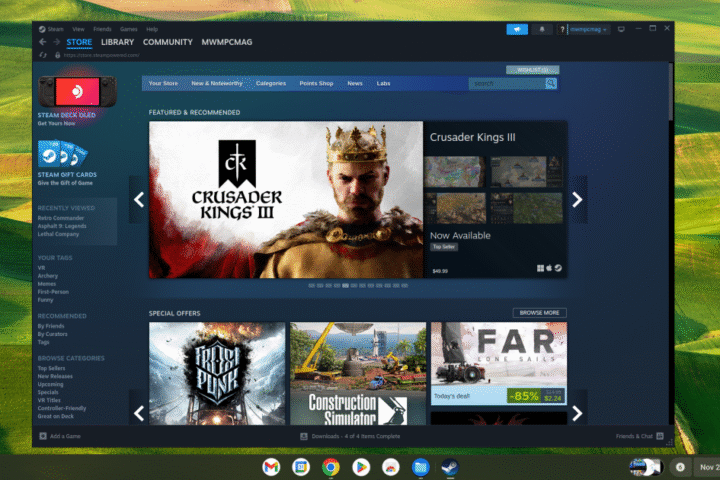
Task: Open the Help menu
Action: click(x=152, y=29)
